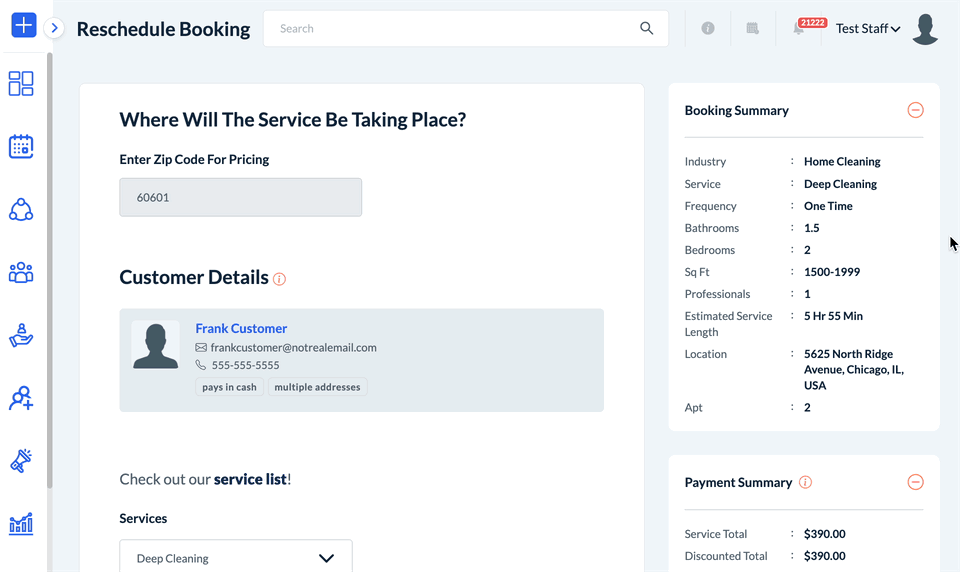The image size is (960, 572).
Task: Click the zip code input field
Action: pyautogui.click(x=241, y=197)
